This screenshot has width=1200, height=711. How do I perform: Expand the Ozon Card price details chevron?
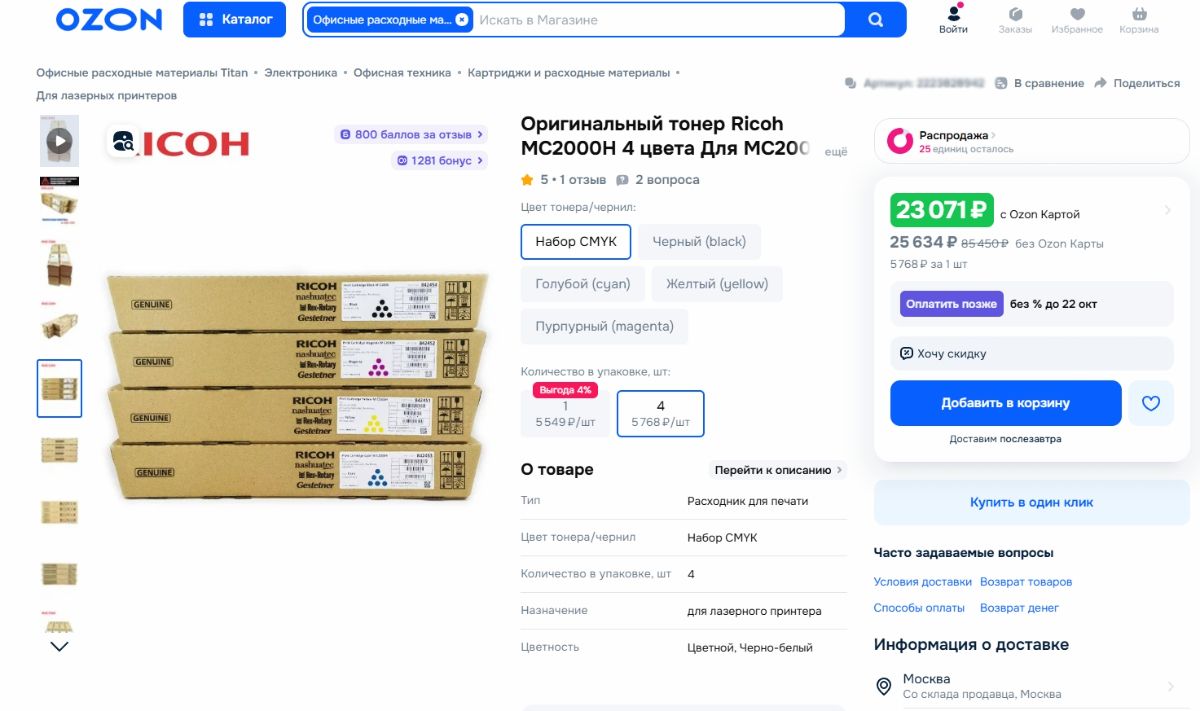[x=1167, y=210]
